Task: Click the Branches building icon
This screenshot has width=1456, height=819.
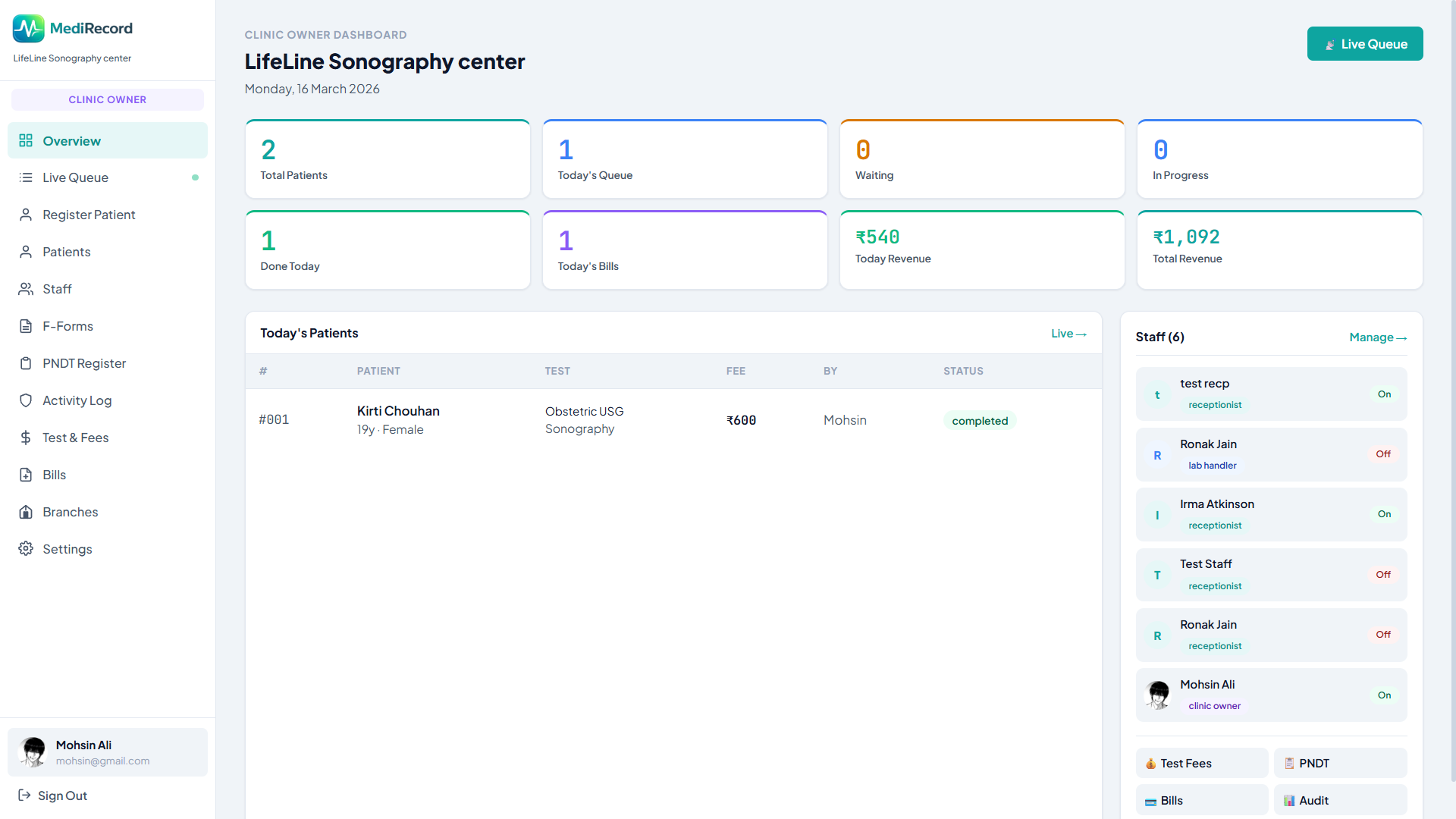Action: [26, 512]
